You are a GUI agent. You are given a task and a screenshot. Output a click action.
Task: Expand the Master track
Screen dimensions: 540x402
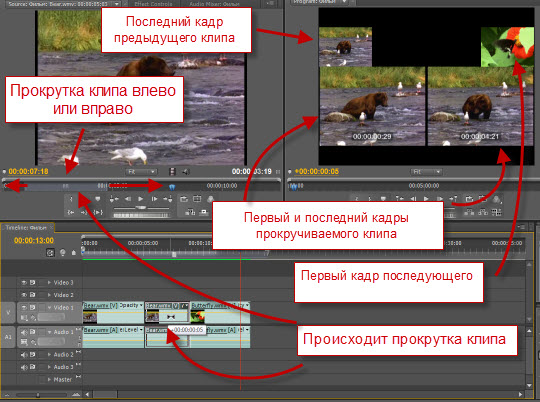tap(49, 379)
